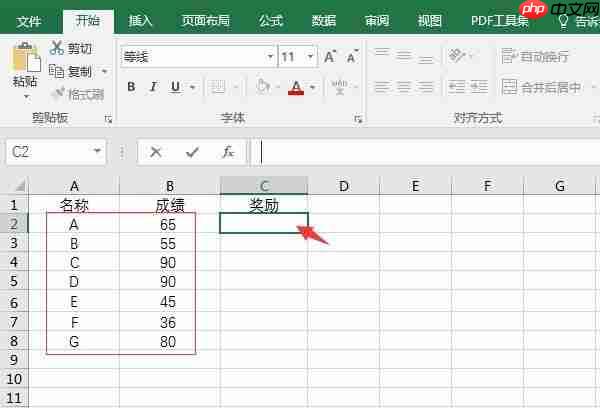Click inside the formula bar
This screenshot has height=408, width=600.
[425, 152]
